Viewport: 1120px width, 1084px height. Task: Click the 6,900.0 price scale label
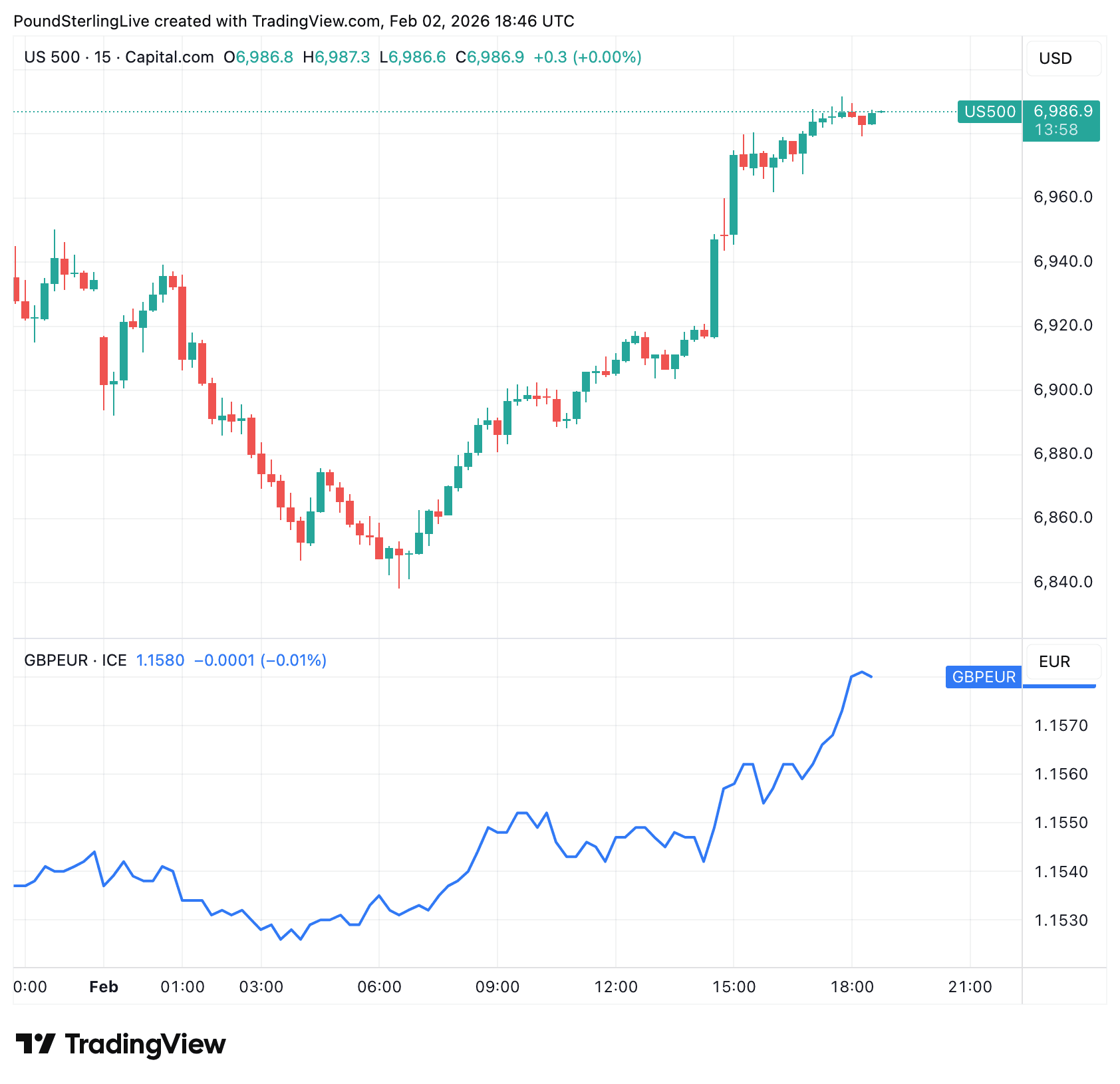1063,390
